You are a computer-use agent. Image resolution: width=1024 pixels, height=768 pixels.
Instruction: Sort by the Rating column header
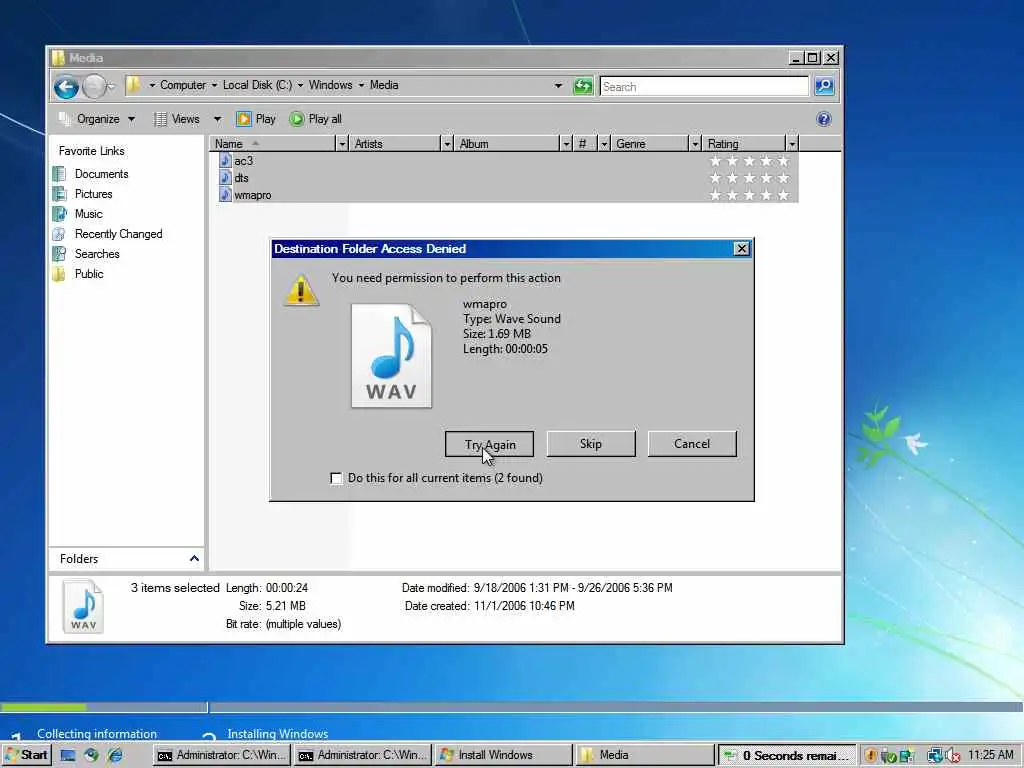coord(744,144)
